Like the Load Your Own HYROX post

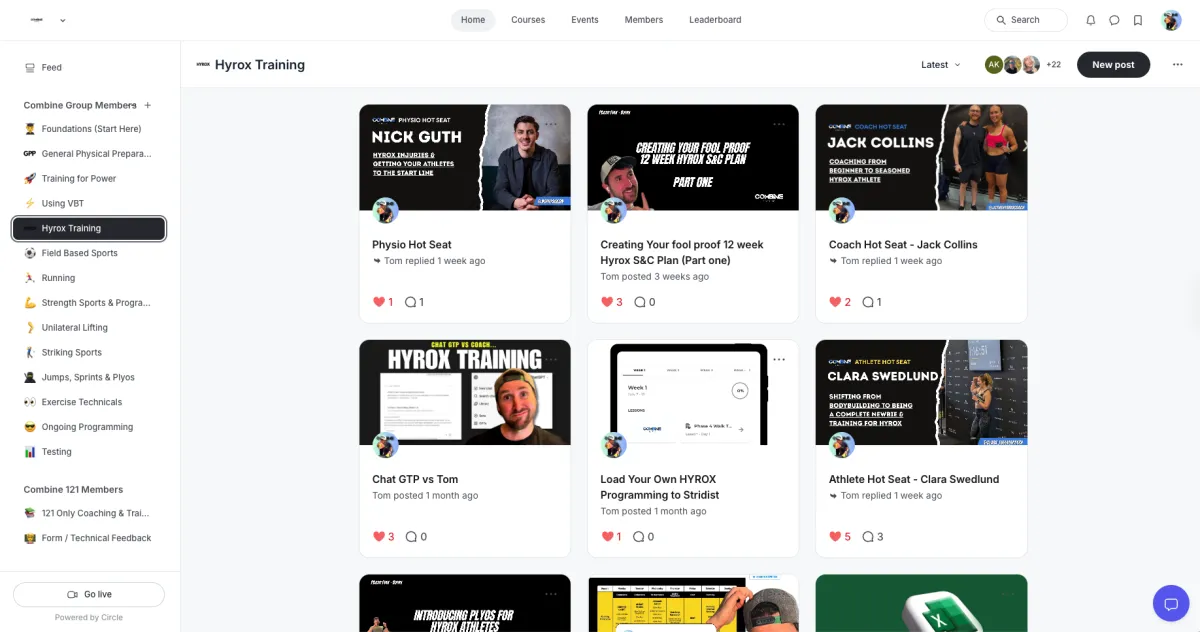click(607, 537)
